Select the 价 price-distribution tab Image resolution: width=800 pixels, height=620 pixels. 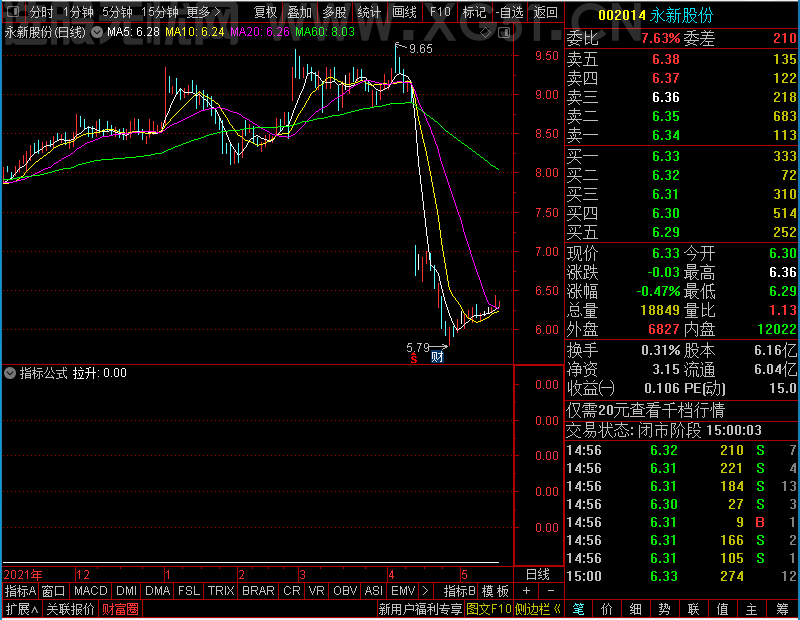607,609
